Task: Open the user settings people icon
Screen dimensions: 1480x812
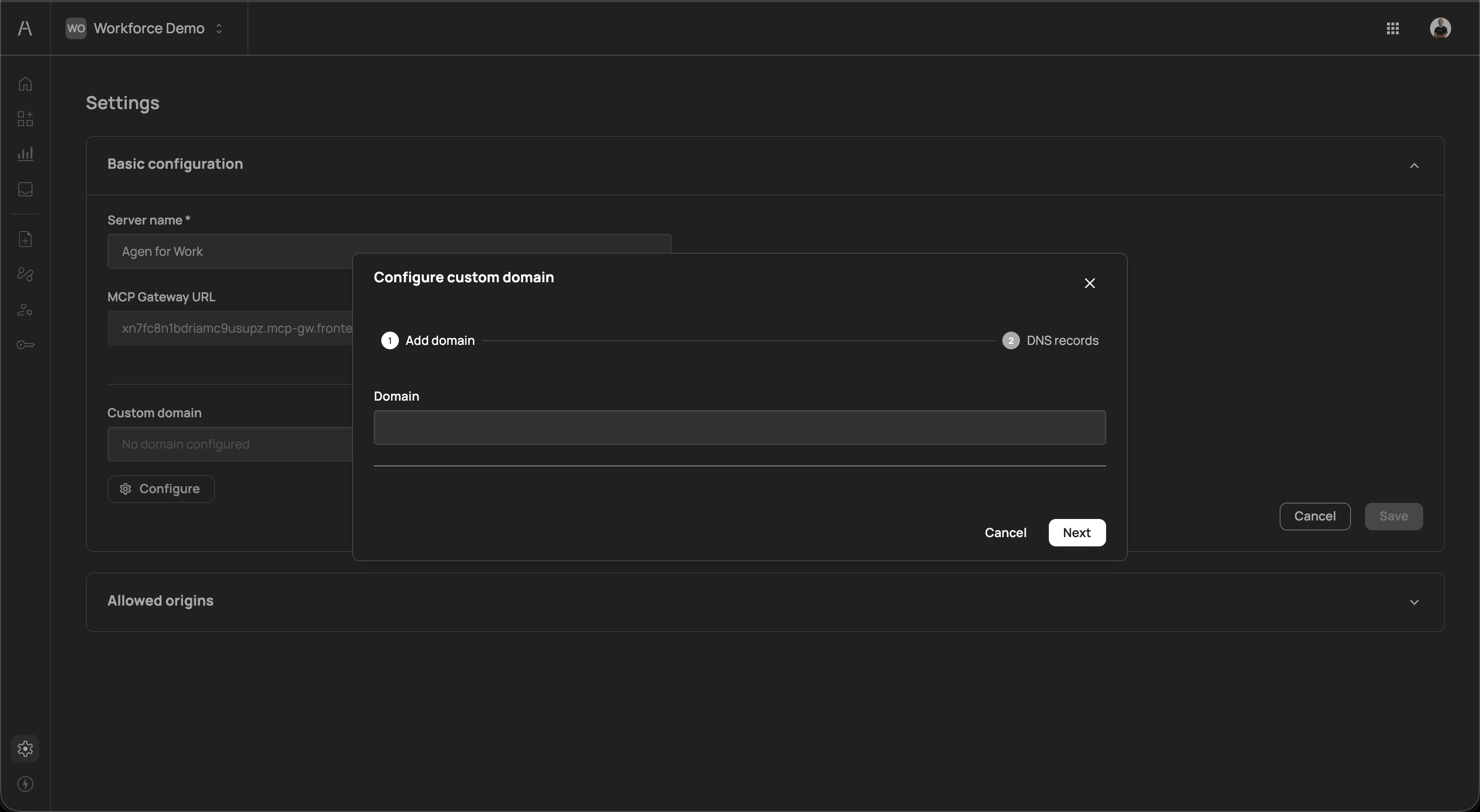Action: point(25,310)
